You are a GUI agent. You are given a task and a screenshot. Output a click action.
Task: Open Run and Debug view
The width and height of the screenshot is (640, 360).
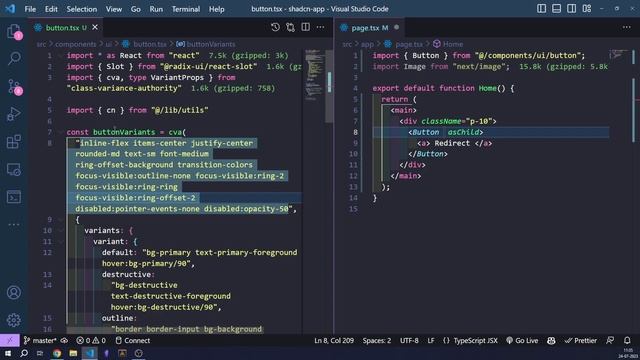point(14,114)
